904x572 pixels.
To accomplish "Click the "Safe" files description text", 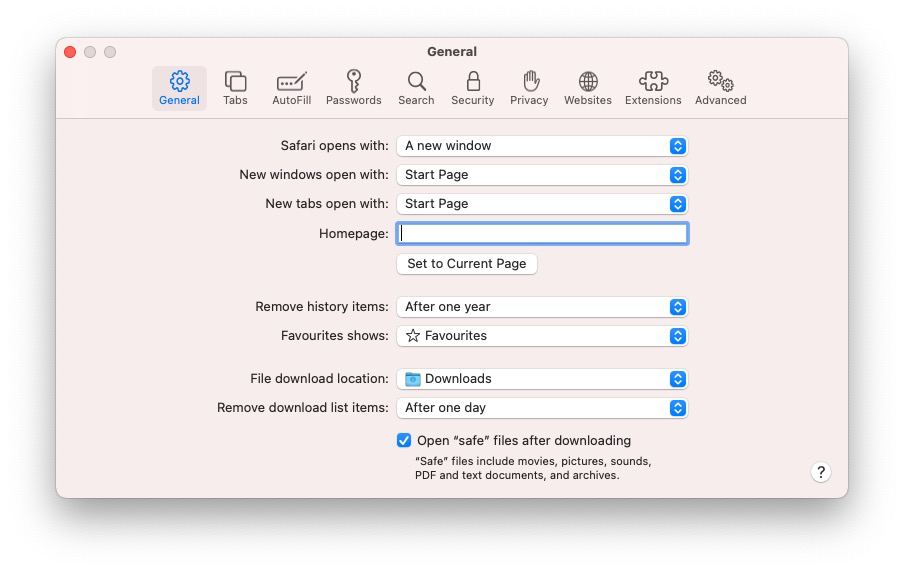I will click(533, 468).
